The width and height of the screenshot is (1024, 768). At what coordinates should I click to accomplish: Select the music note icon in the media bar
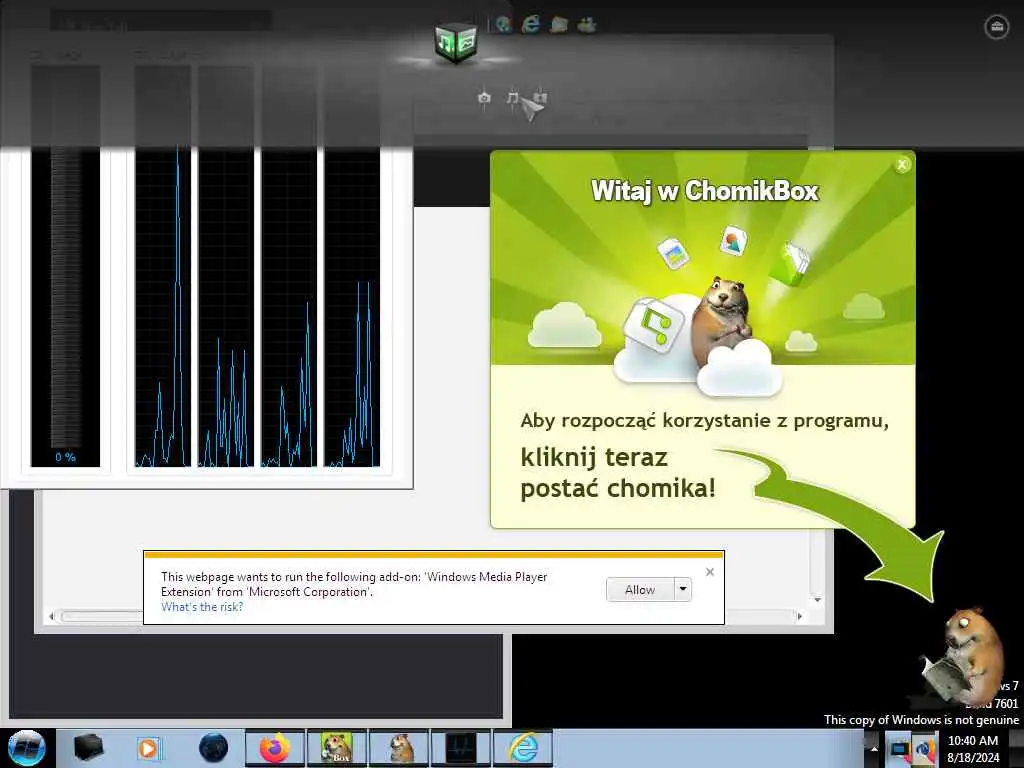pos(512,98)
